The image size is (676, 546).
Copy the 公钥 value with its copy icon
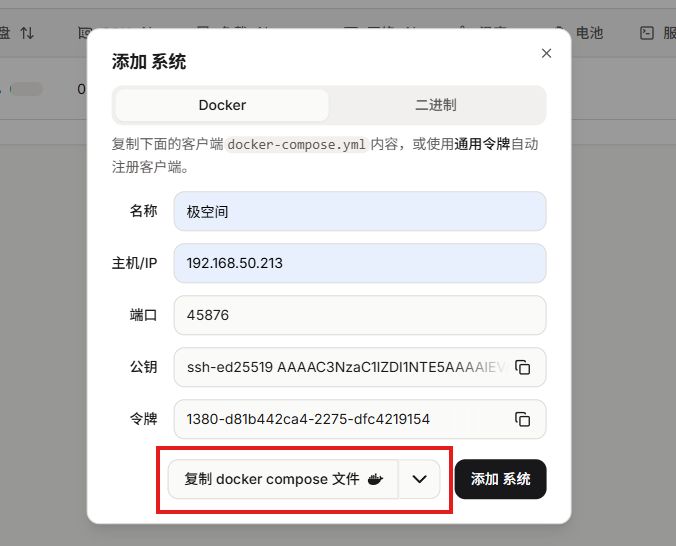tap(522, 367)
